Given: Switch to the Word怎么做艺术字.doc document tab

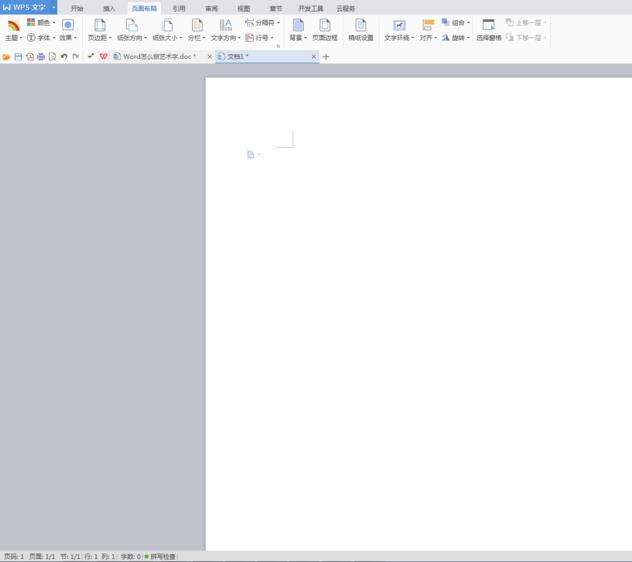Looking at the screenshot, I should (158, 57).
